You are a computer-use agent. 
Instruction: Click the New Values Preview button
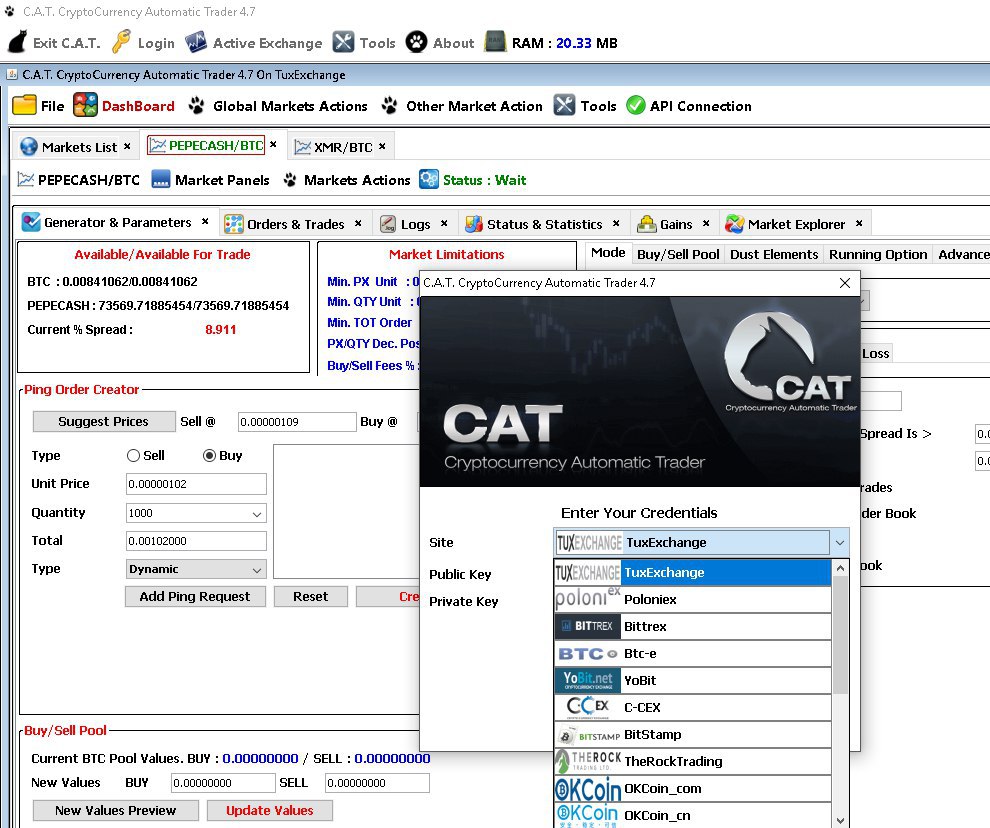coord(116,810)
